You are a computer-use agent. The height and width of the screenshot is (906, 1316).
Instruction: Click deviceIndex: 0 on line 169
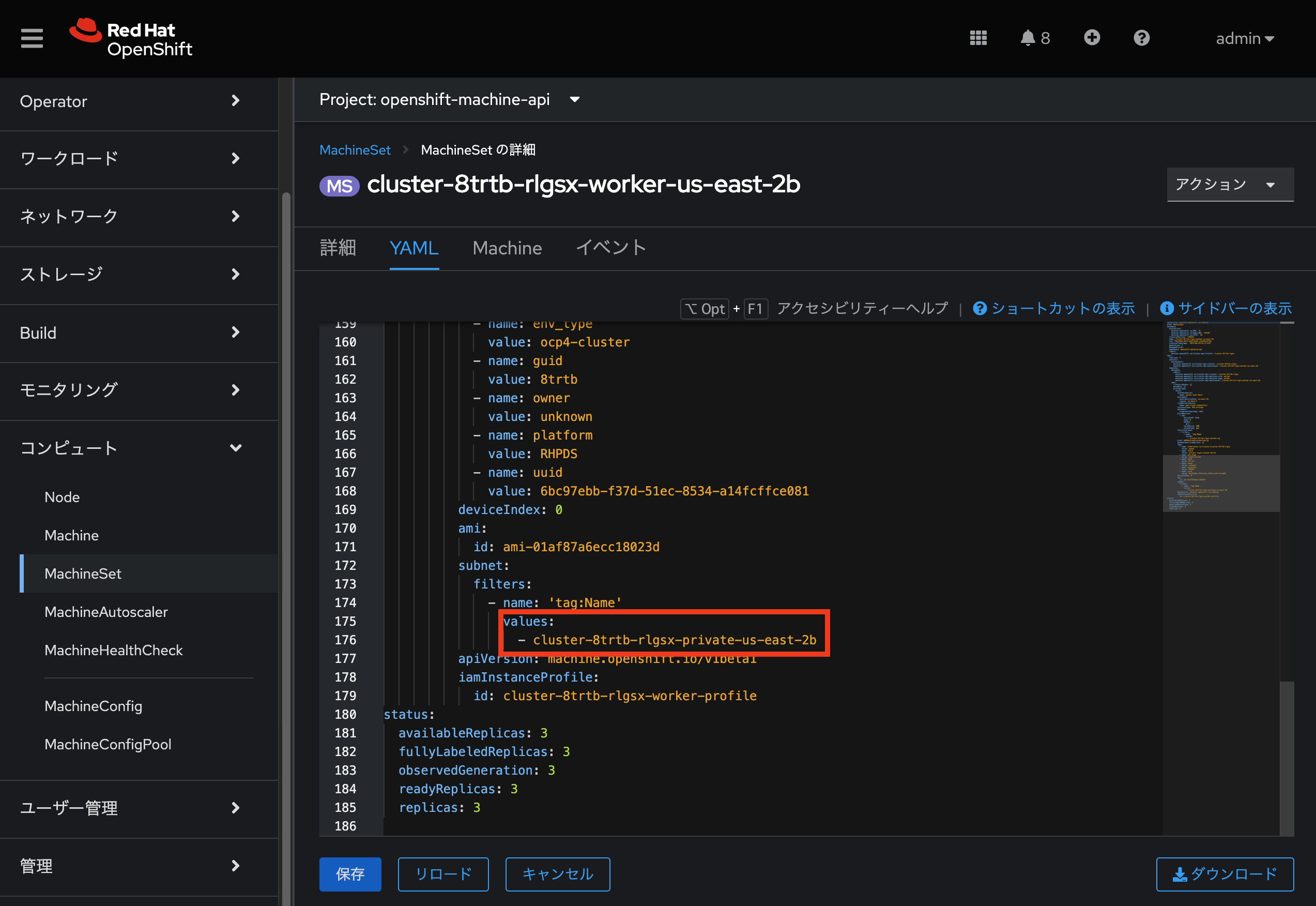coord(510,510)
